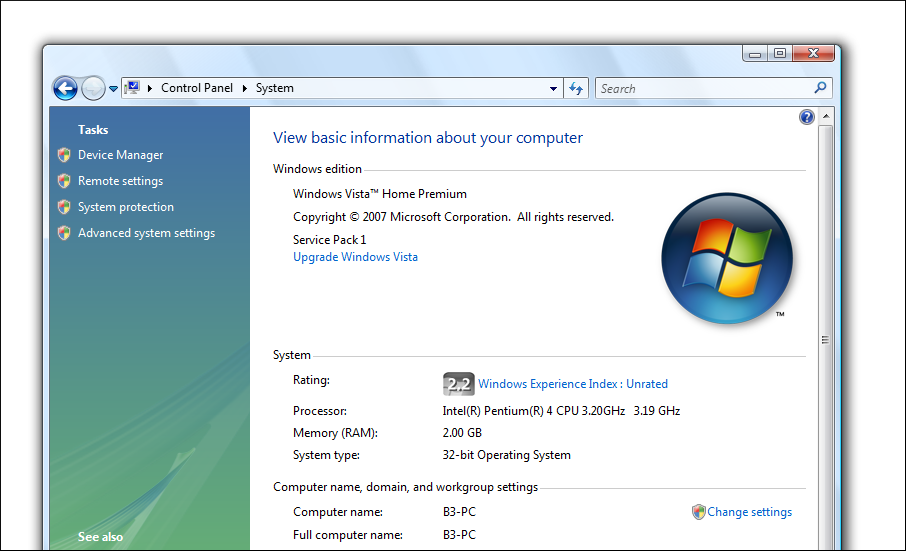Image resolution: width=906 pixels, height=551 pixels.
Task: Click Change settings for computer name
Action: (x=749, y=512)
